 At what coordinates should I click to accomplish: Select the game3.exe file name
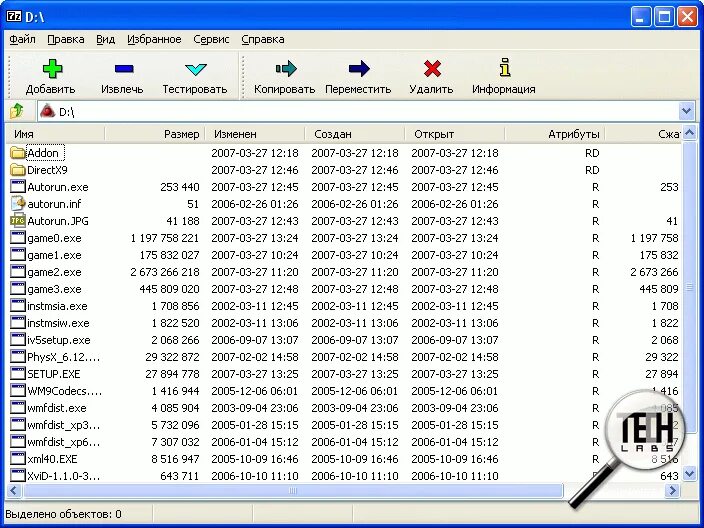[x=54, y=289]
